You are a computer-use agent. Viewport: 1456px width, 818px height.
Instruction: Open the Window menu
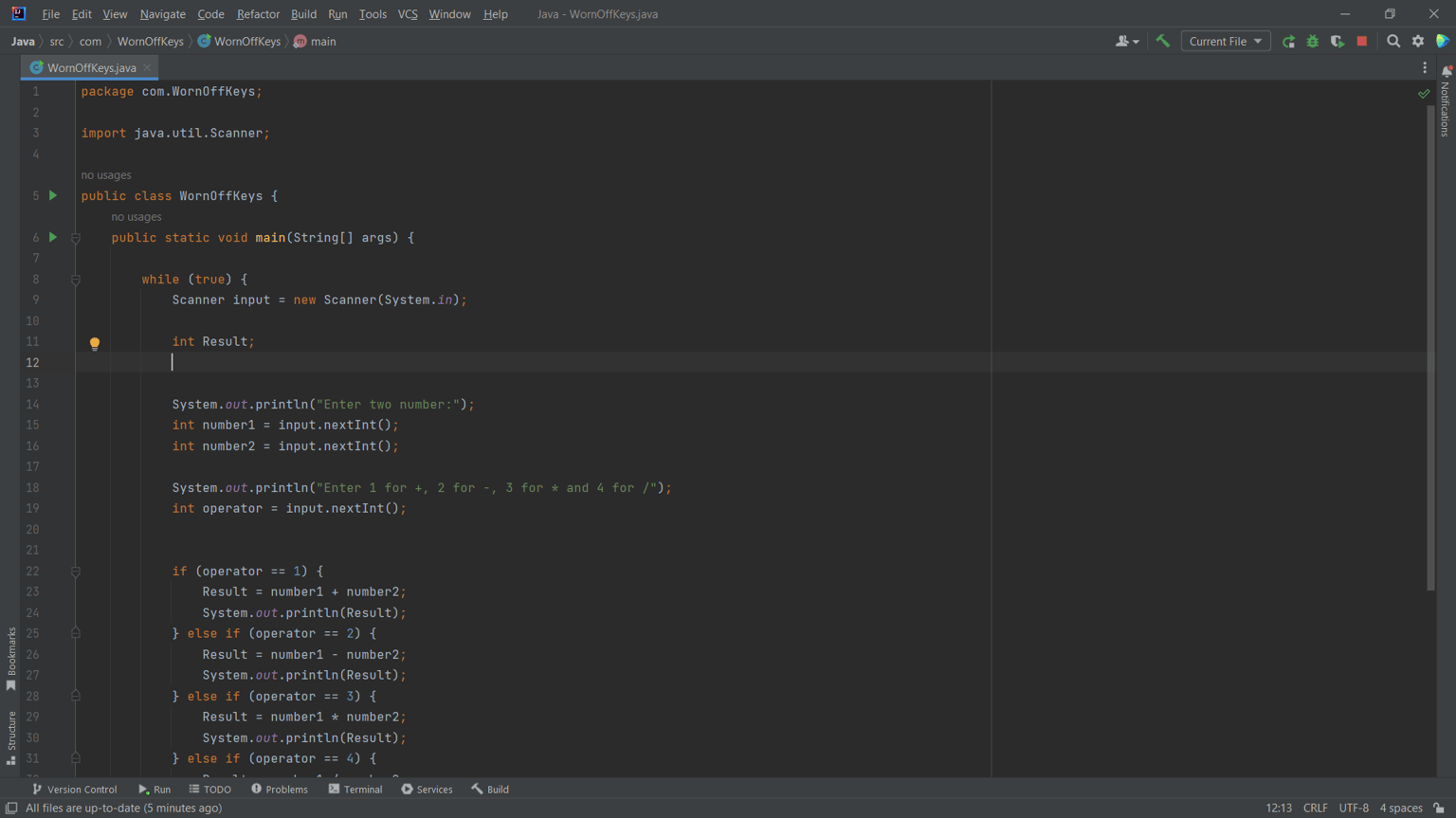[x=449, y=14]
